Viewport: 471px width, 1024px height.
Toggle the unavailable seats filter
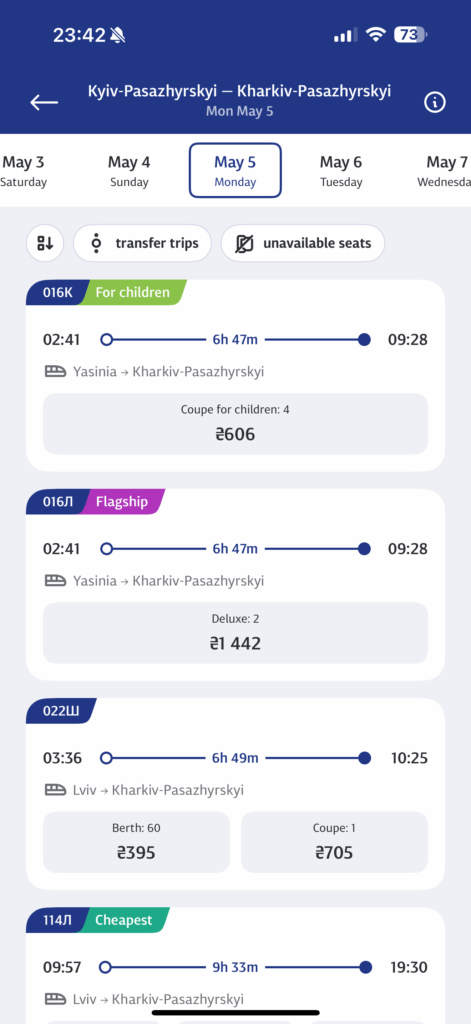pyautogui.click(x=303, y=244)
